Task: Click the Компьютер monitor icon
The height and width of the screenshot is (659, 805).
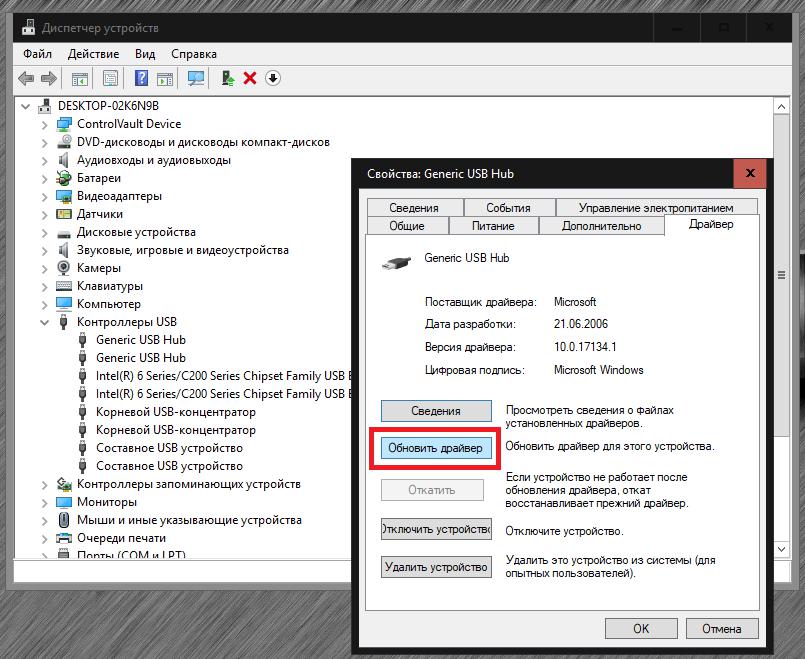Action: [x=64, y=304]
